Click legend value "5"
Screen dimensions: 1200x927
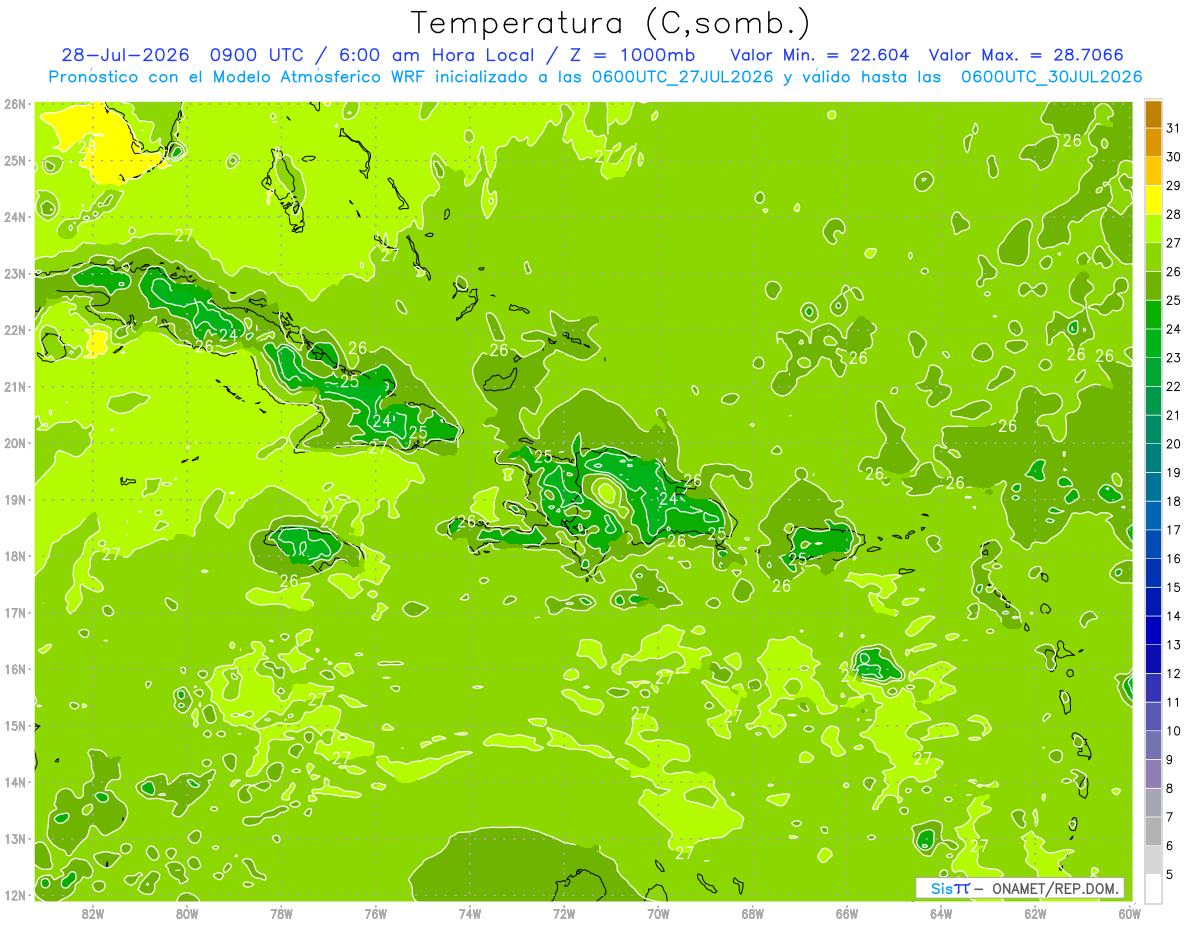(1170, 874)
